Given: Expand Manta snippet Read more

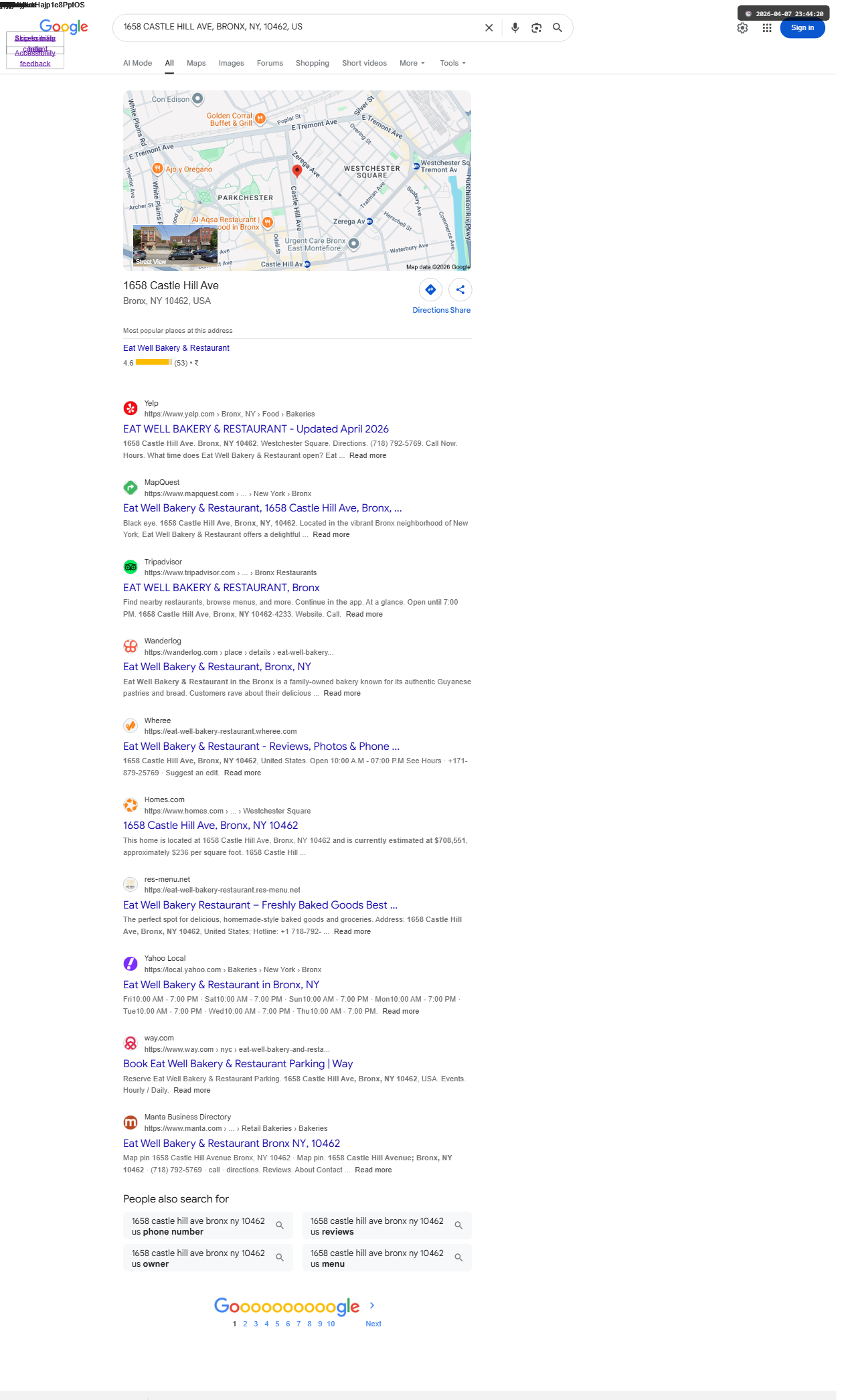Looking at the screenshot, I should (x=373, y=1170).
